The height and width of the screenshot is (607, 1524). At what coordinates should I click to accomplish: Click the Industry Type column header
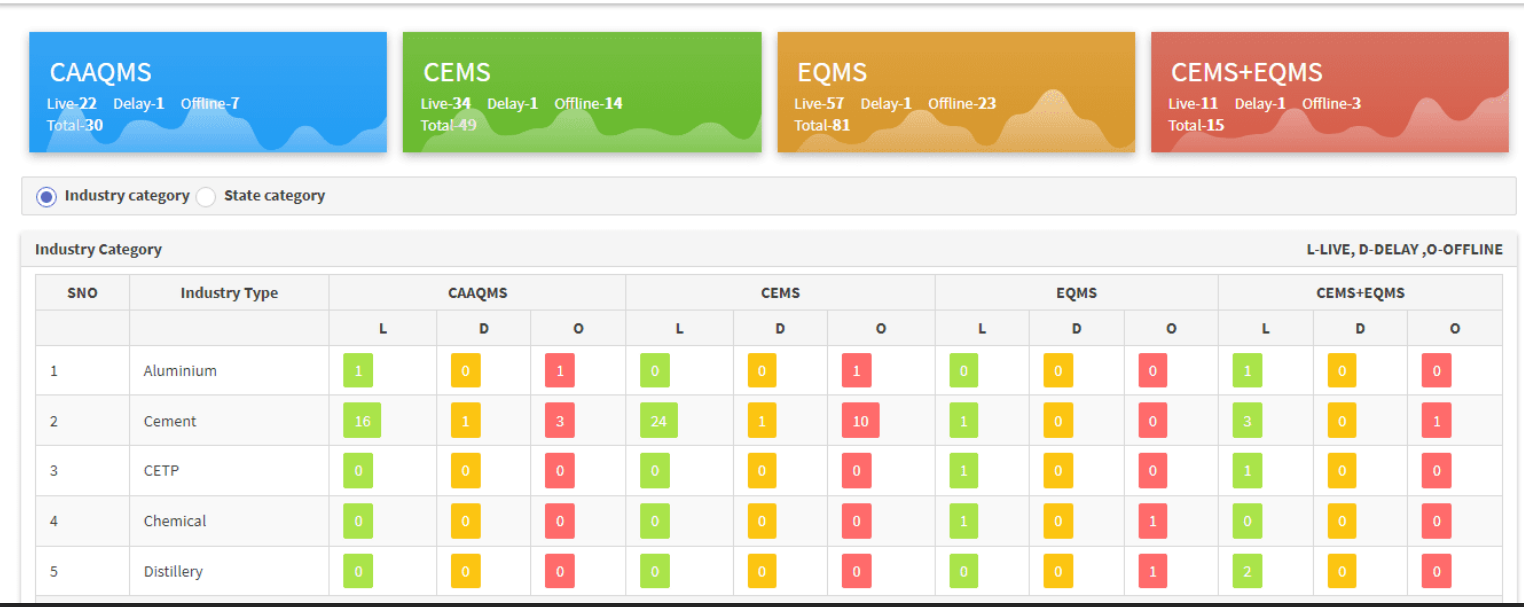(229, 293)
